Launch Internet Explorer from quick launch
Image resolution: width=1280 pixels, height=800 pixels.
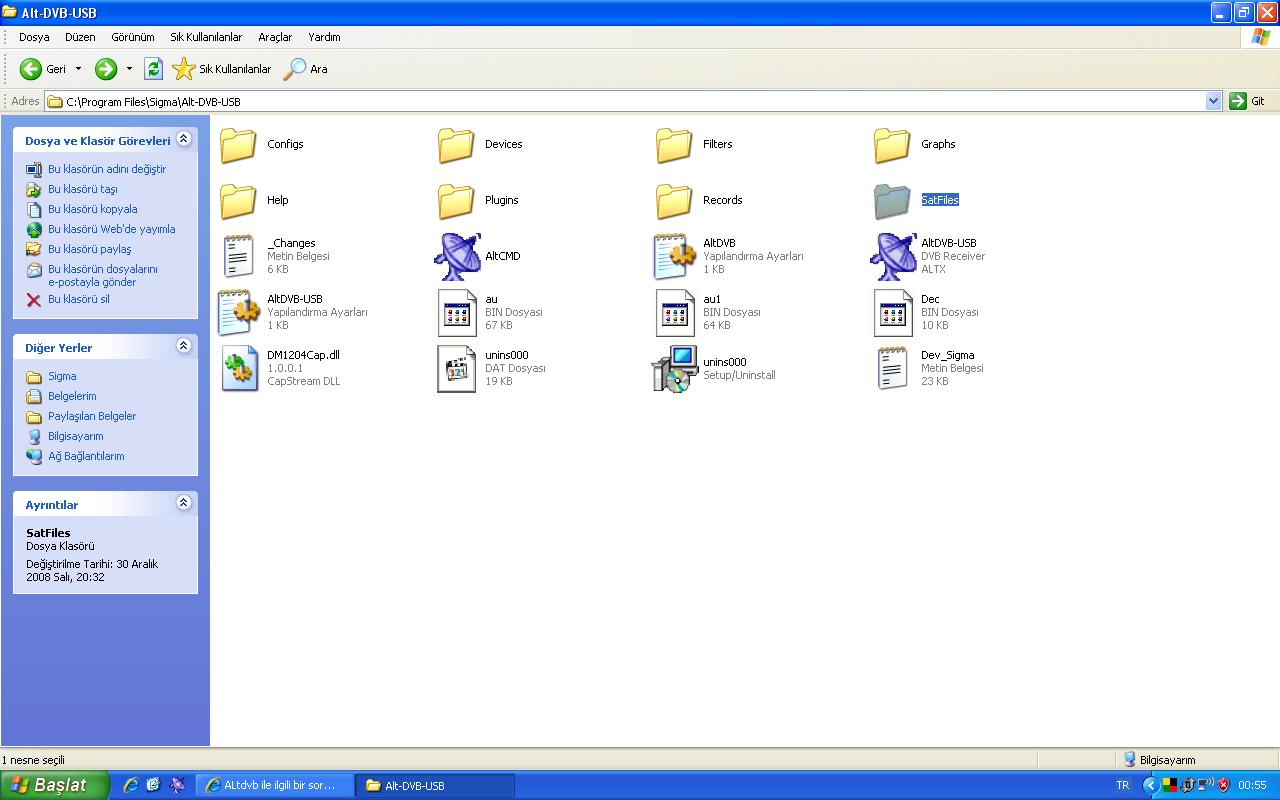click(131, 785)
